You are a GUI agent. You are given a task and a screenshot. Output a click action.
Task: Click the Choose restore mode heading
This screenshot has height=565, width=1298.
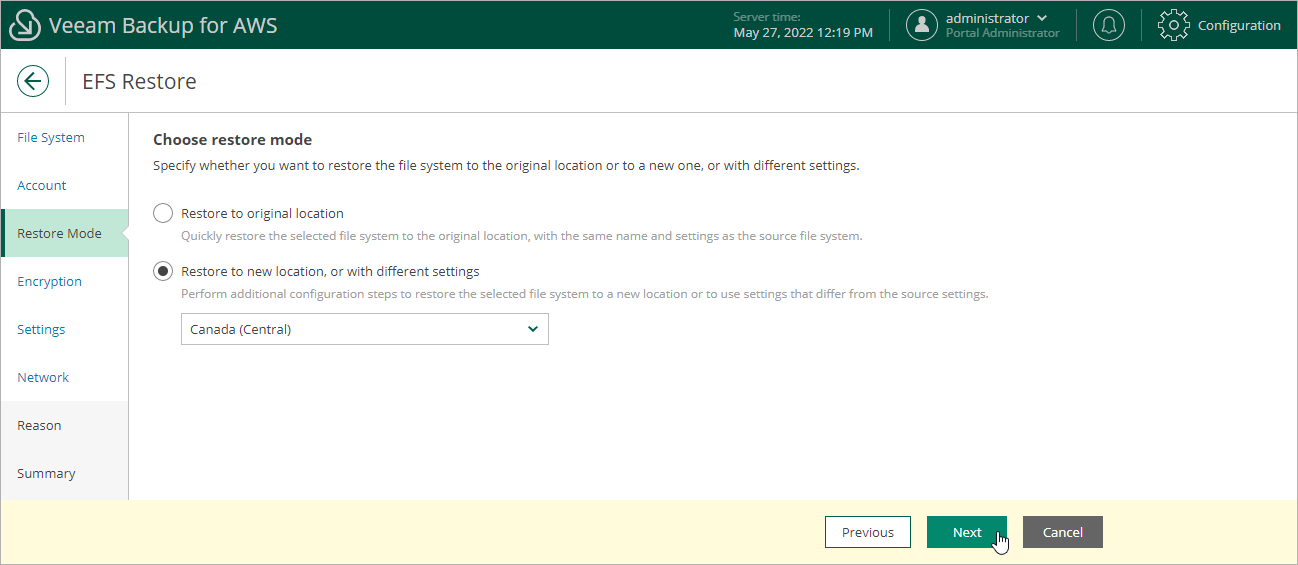(232, 140)
